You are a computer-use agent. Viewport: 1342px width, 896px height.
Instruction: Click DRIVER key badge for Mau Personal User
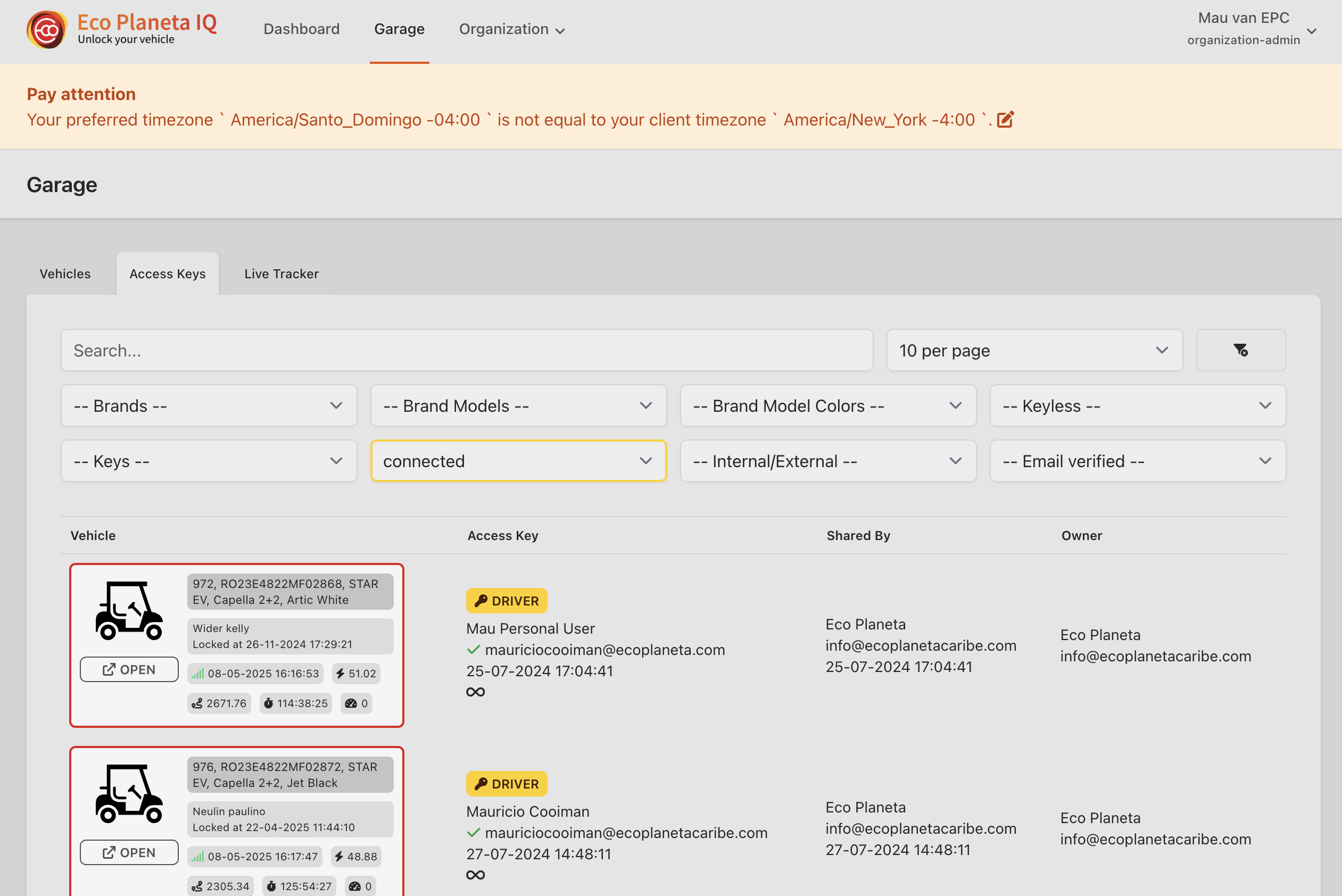click(507, 601)
